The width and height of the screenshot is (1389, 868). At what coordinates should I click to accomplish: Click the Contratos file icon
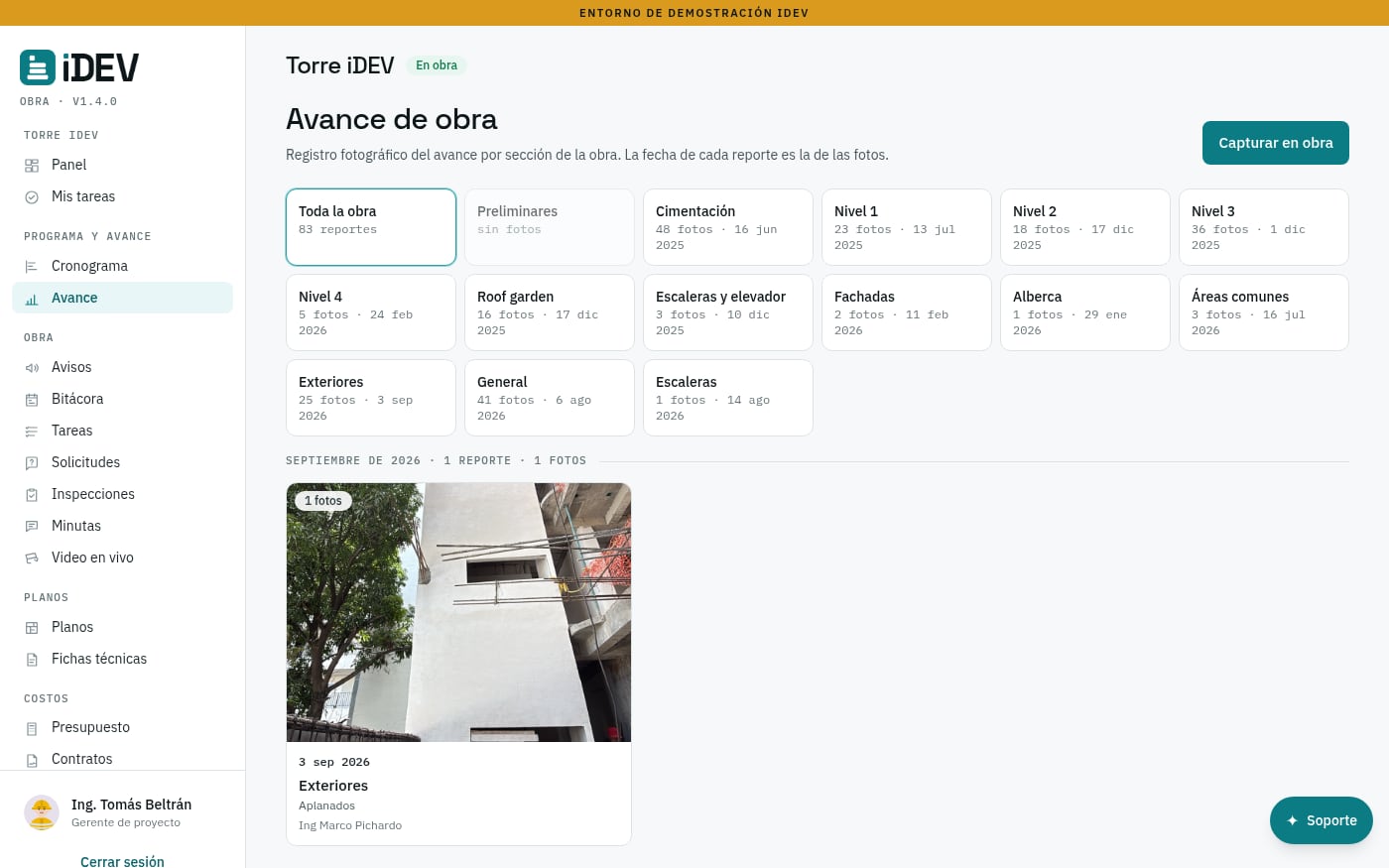coord(32,760)
